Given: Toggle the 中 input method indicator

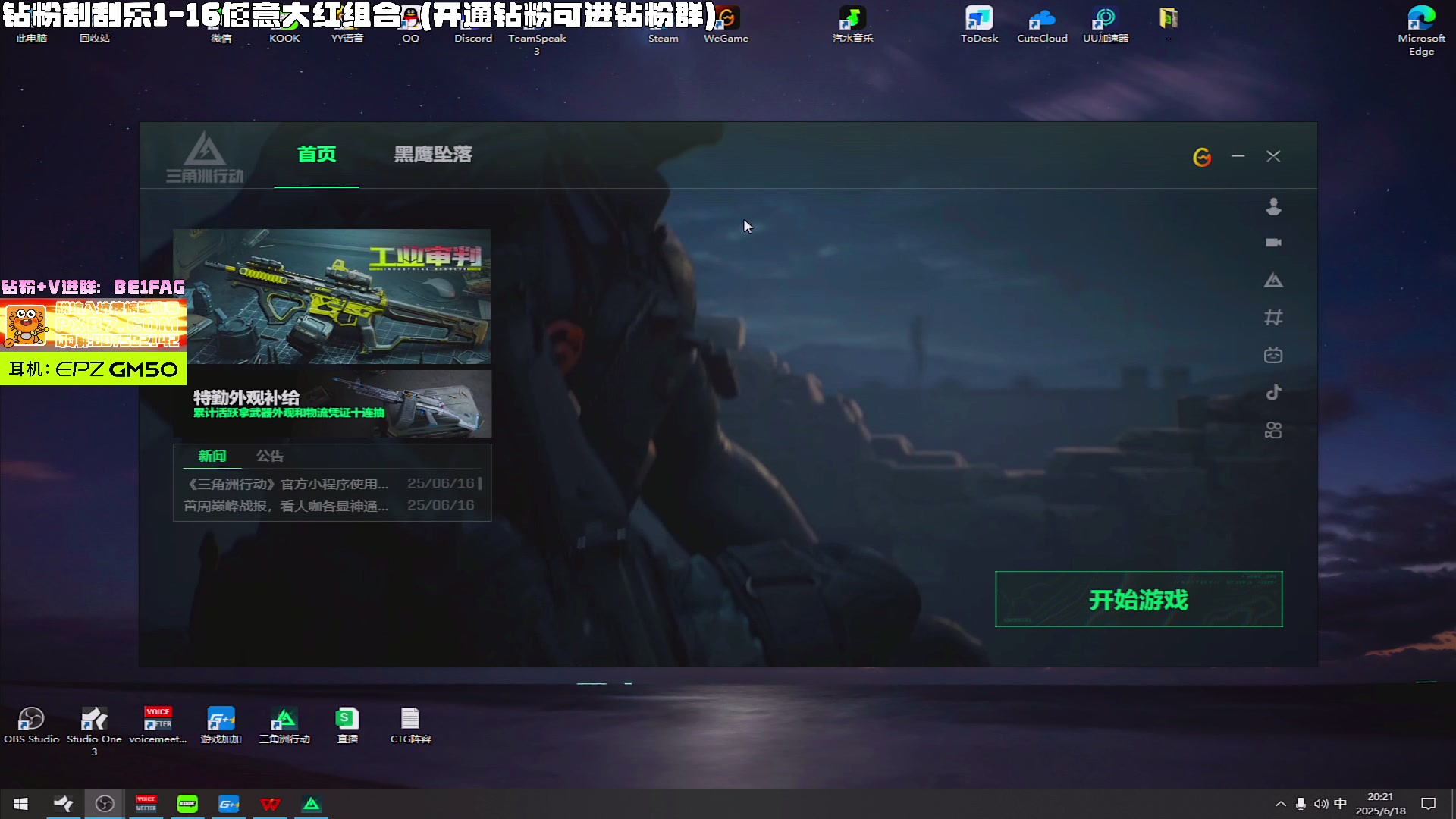Looking at the screenshot, I should tap(1341, 804).
